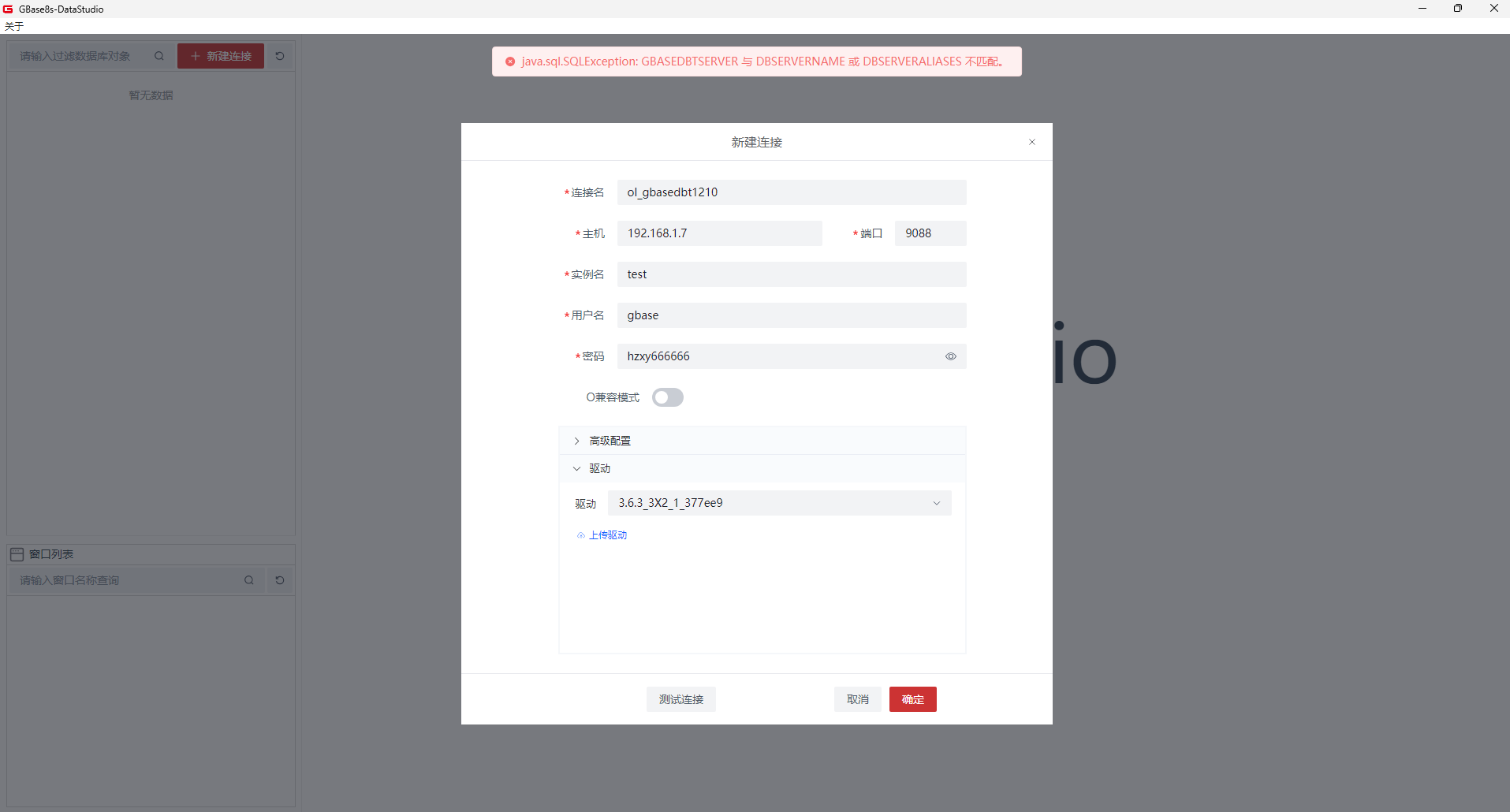Click the search icon in window list filter
The image size is (1510, 812).
(x=249, y=580)
